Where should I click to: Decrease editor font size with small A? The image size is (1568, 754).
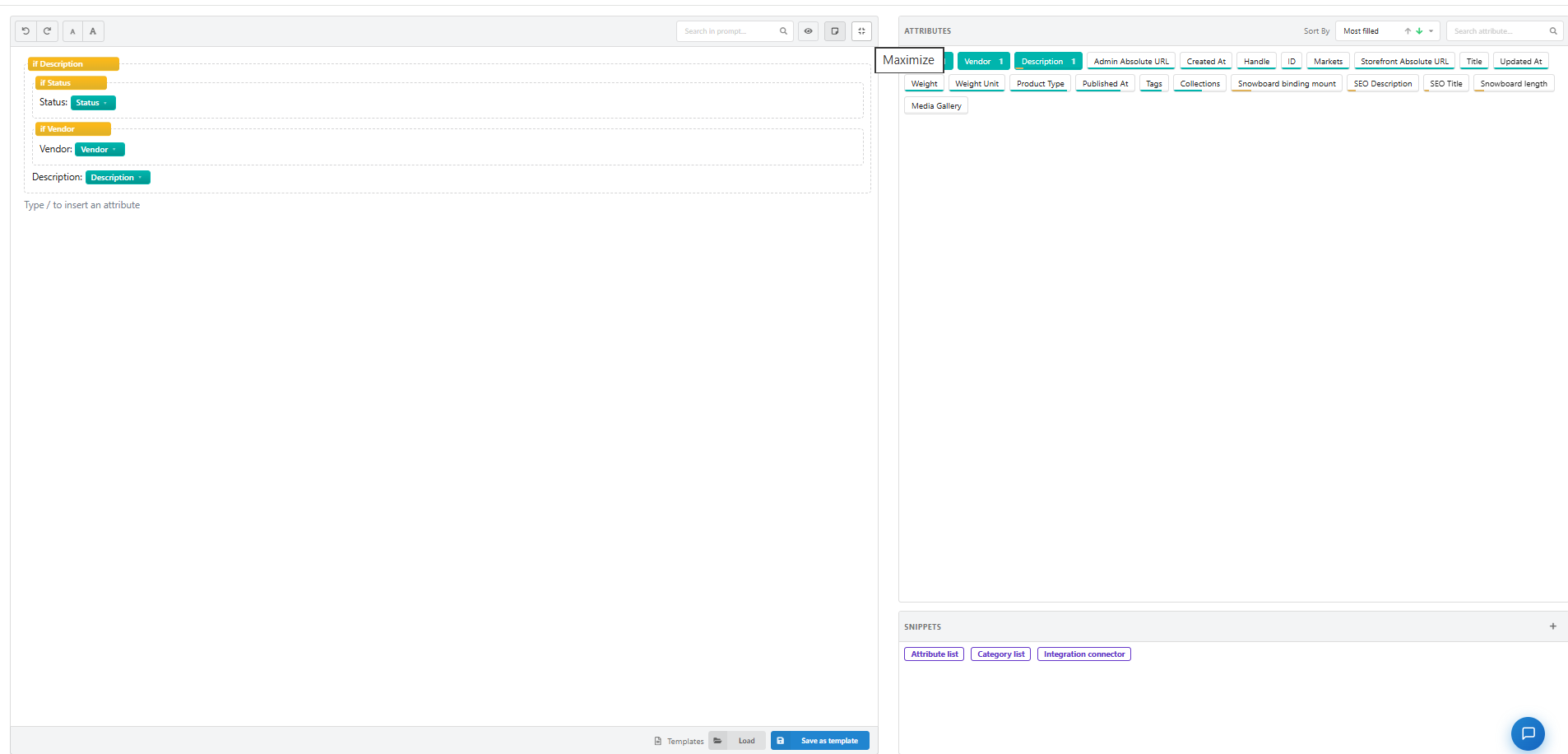coord(72,31)
